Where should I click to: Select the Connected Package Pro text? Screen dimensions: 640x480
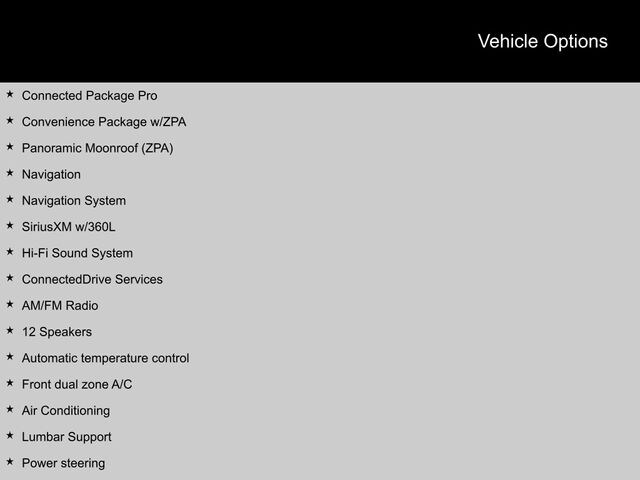(89, 96)
